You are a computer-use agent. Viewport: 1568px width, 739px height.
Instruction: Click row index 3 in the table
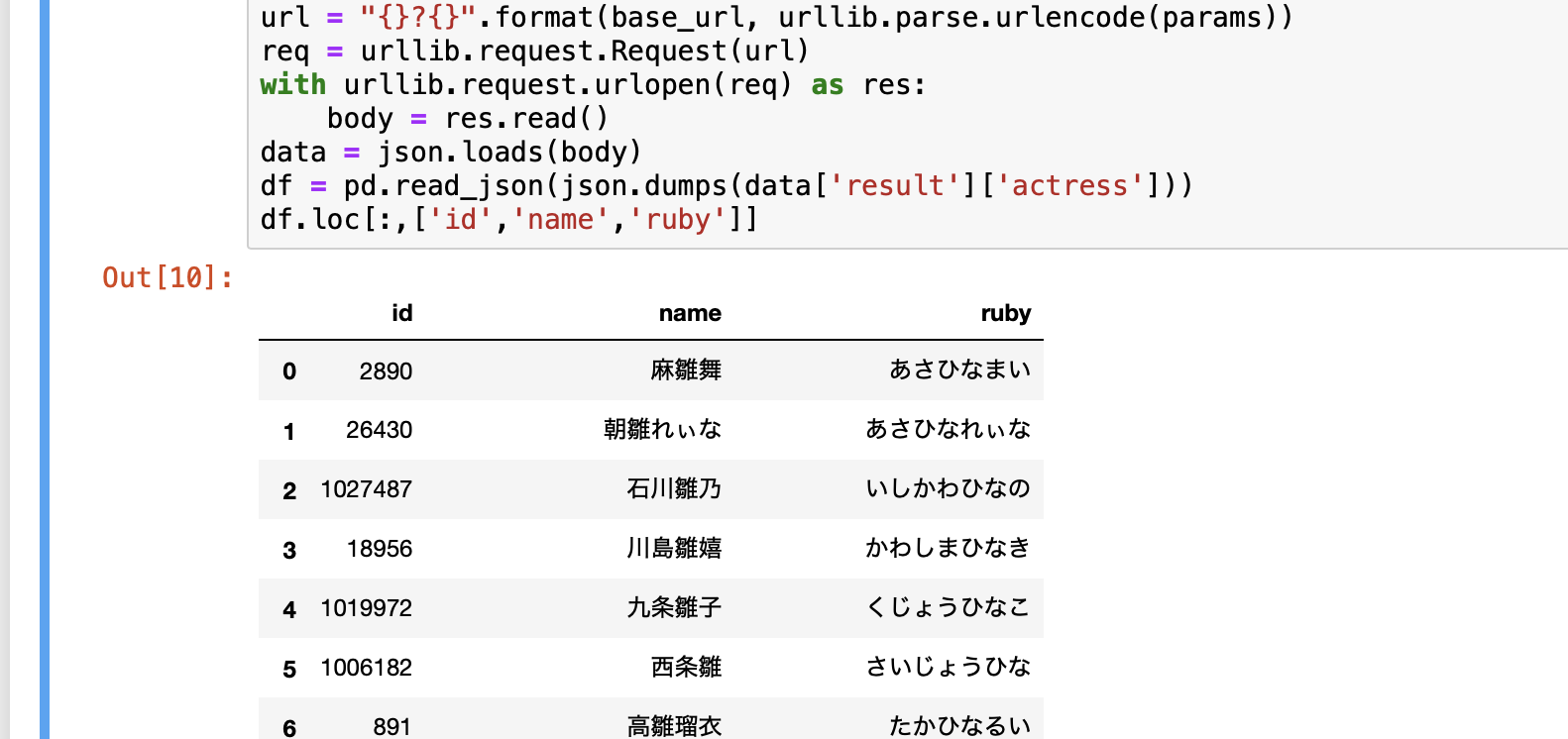coord(289,551)
